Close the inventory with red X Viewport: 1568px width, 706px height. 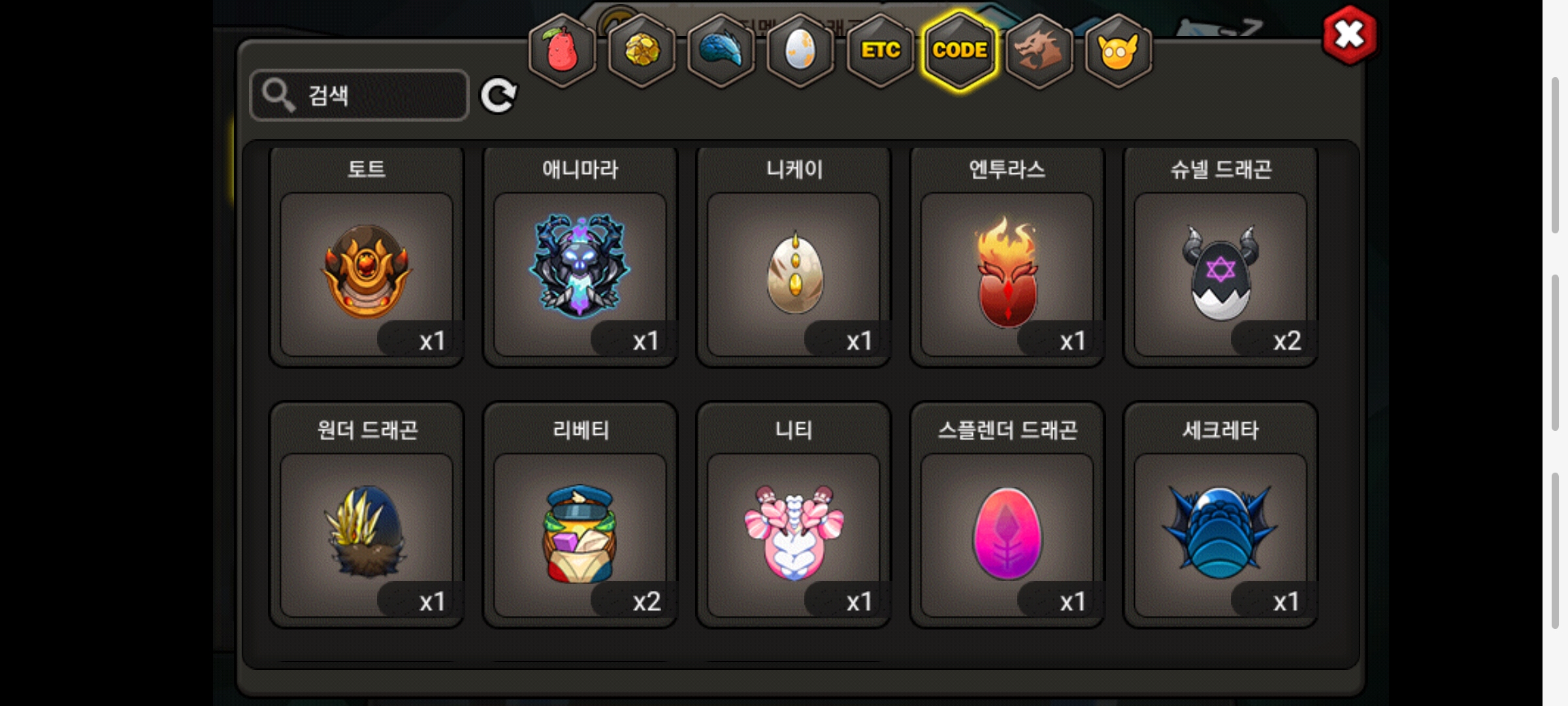pos(1349,35)
